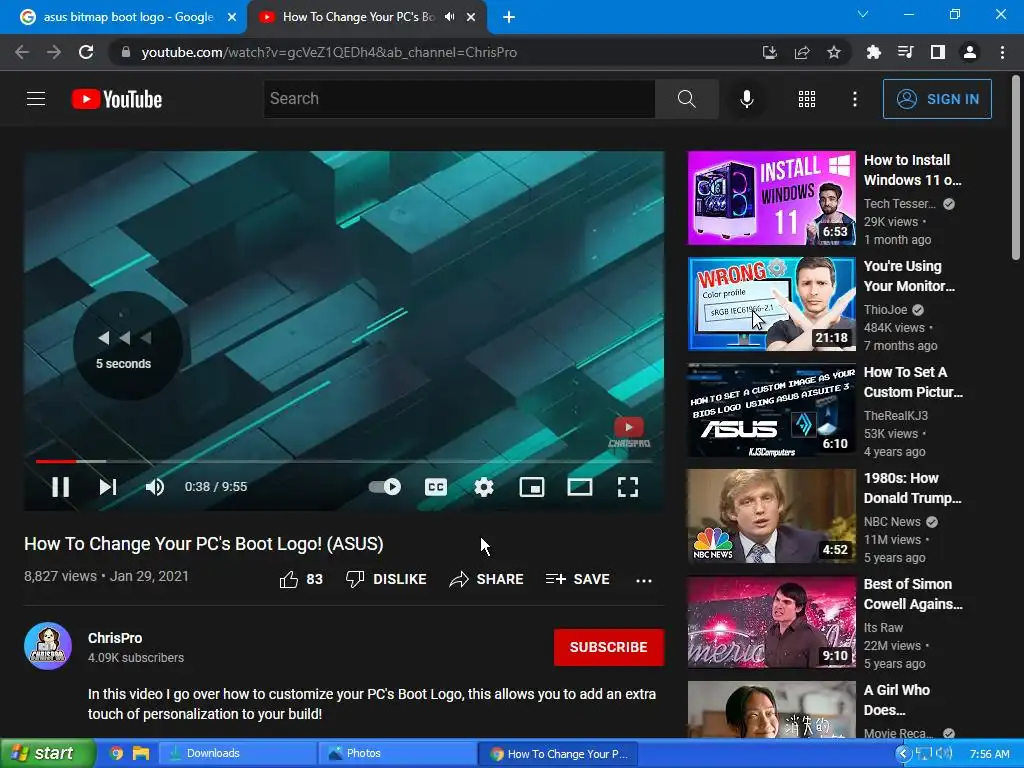Toggle the browser side panel icon
This screenshot has width=1024, height=768.
coord(938,52)
